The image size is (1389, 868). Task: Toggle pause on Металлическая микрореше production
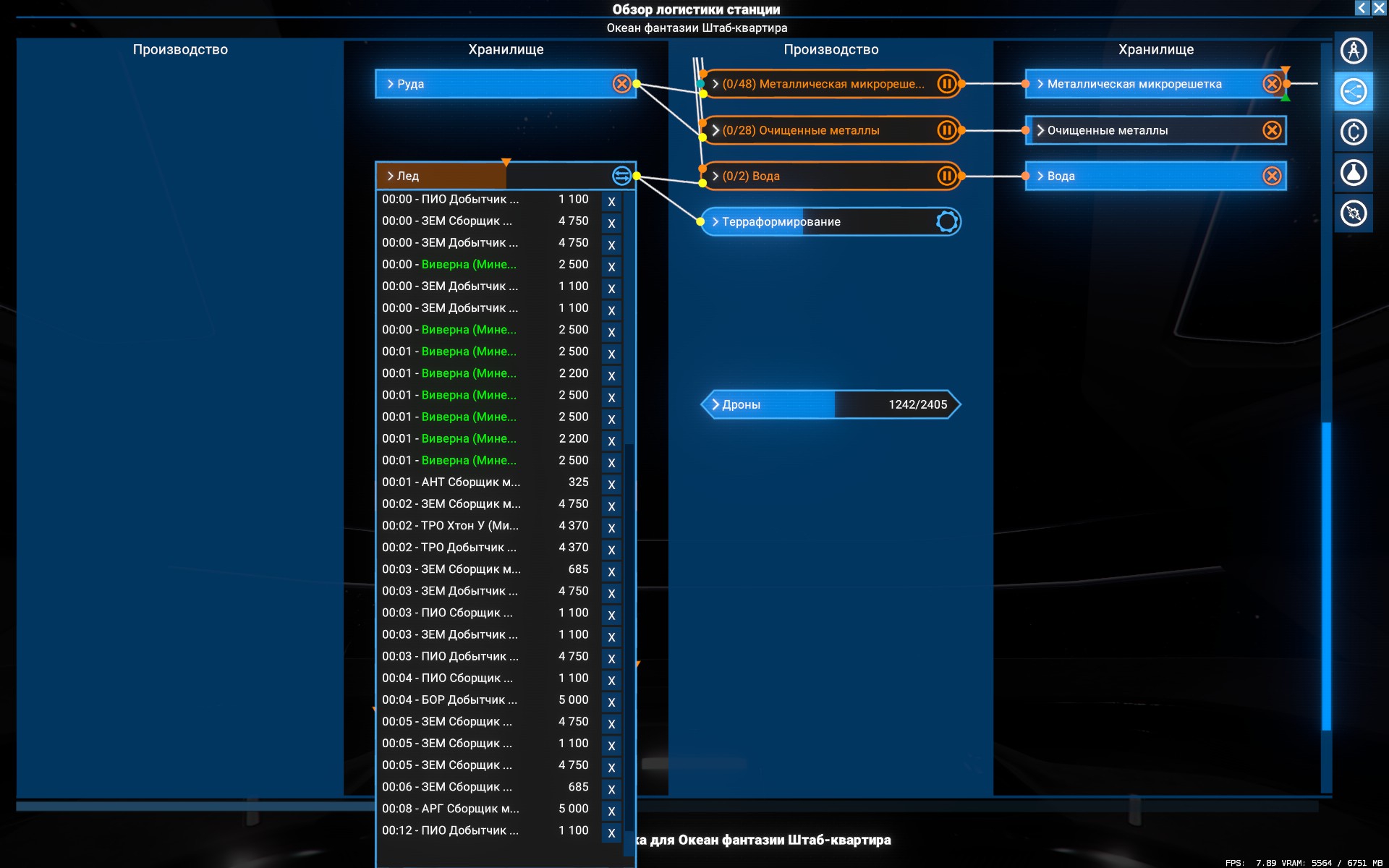point(946,84)
